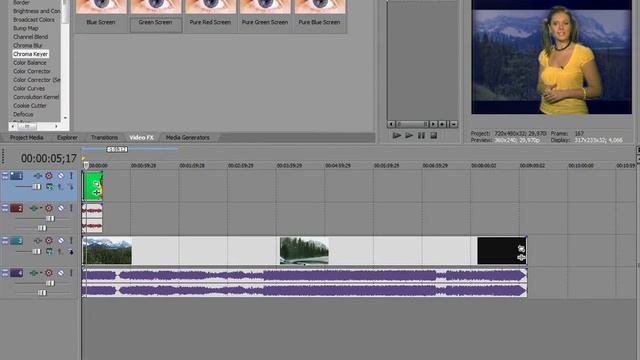Open Track FX on audio track 4

pyautogui.click(x=35, y=273)
